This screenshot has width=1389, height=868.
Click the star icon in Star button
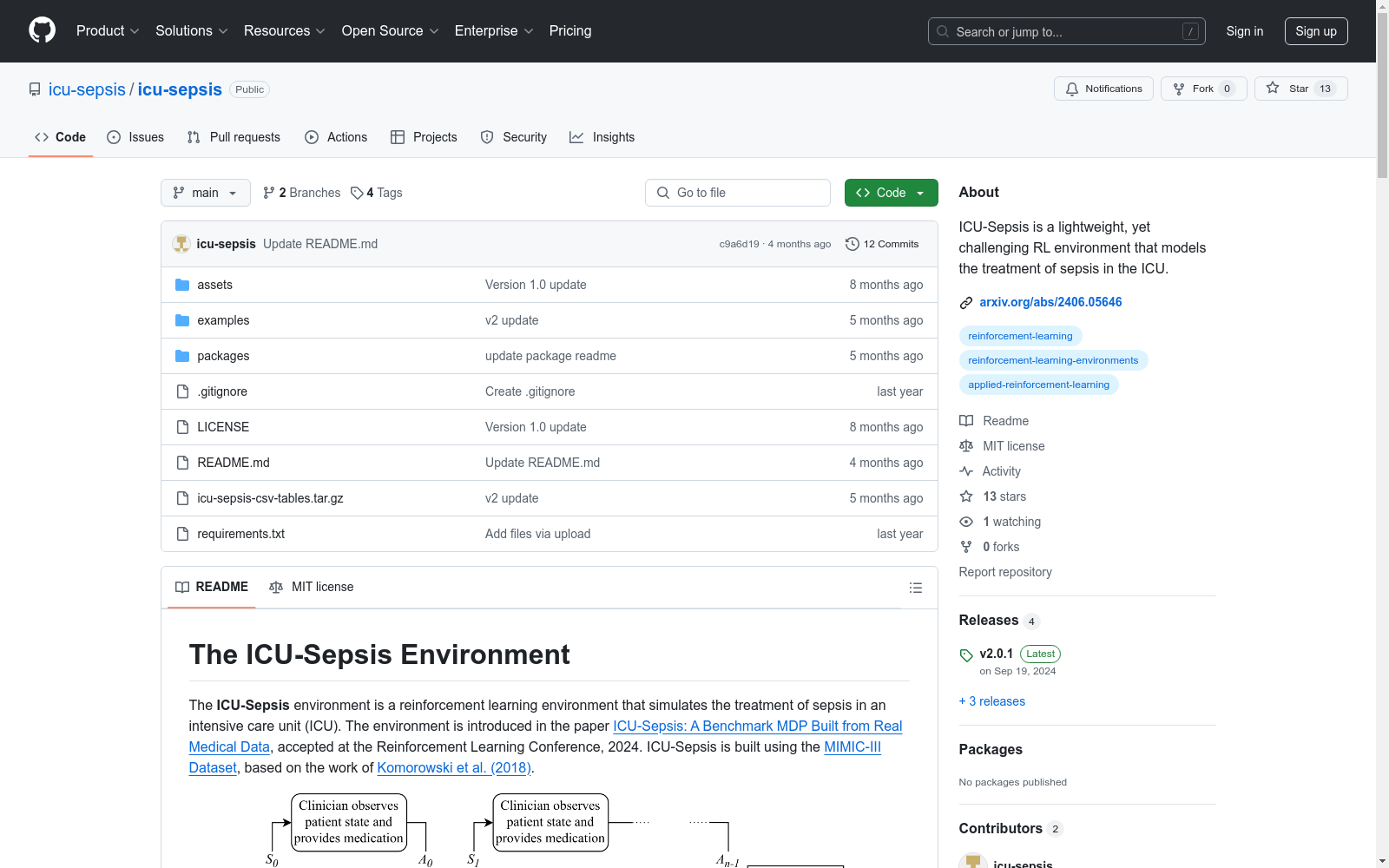coord(1273,88)
